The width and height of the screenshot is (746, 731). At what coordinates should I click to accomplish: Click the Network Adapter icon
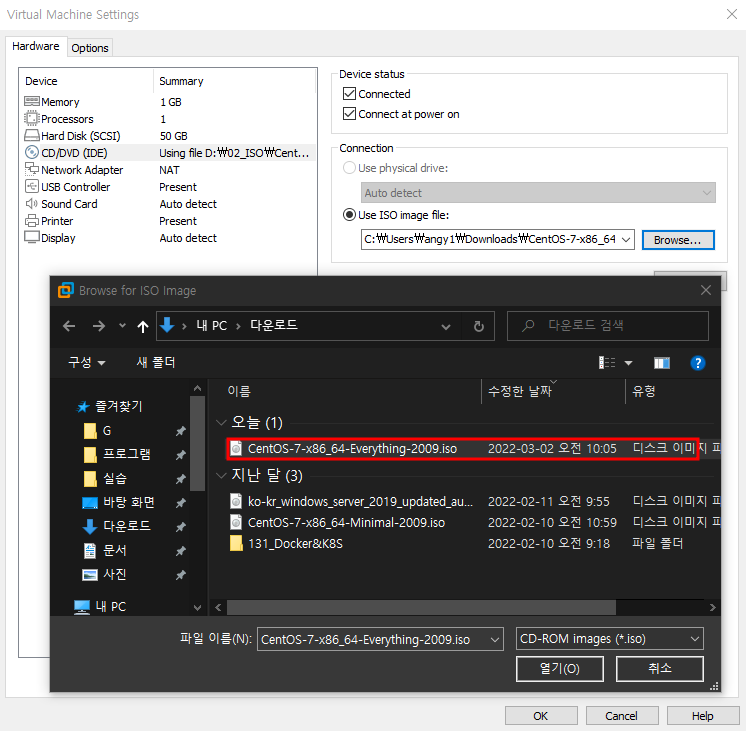pos(32,169)
